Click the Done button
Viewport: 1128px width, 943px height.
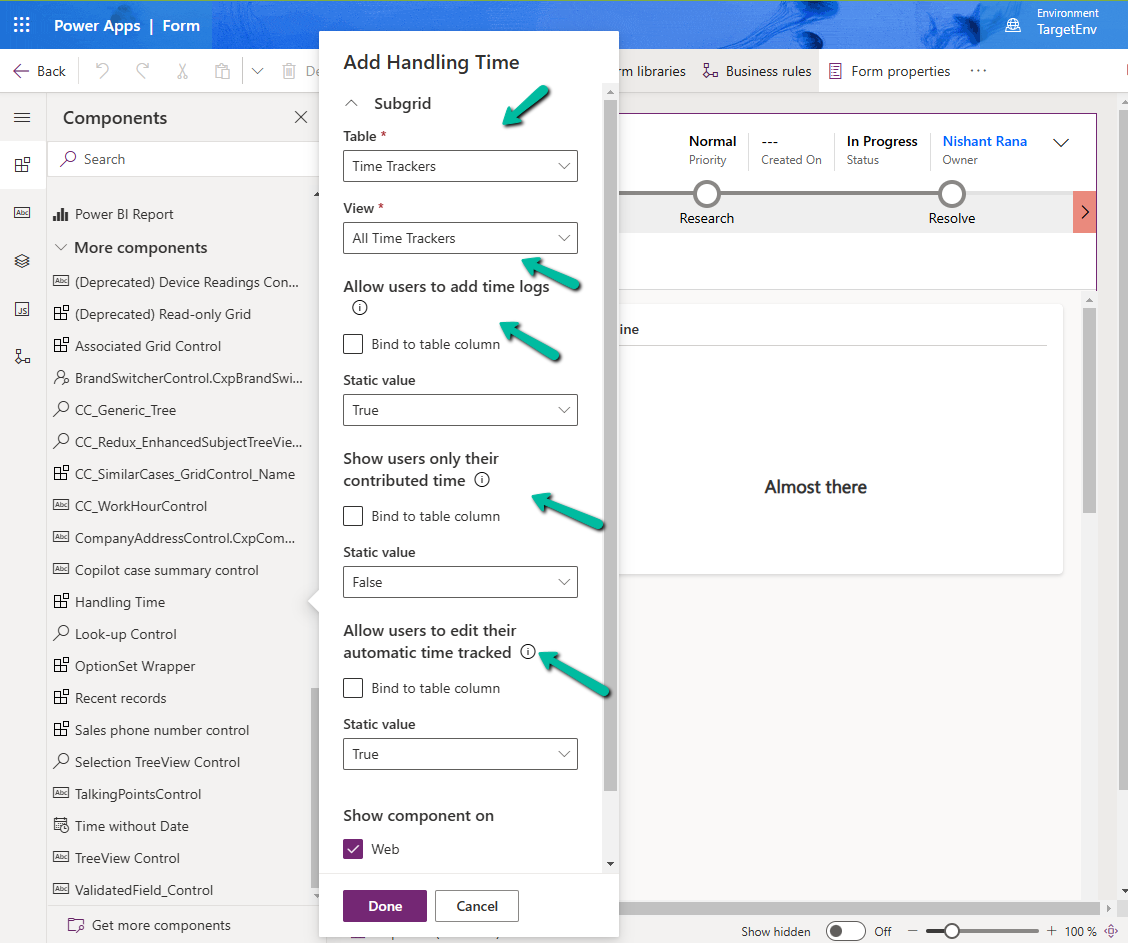click(x=385, y=906)
